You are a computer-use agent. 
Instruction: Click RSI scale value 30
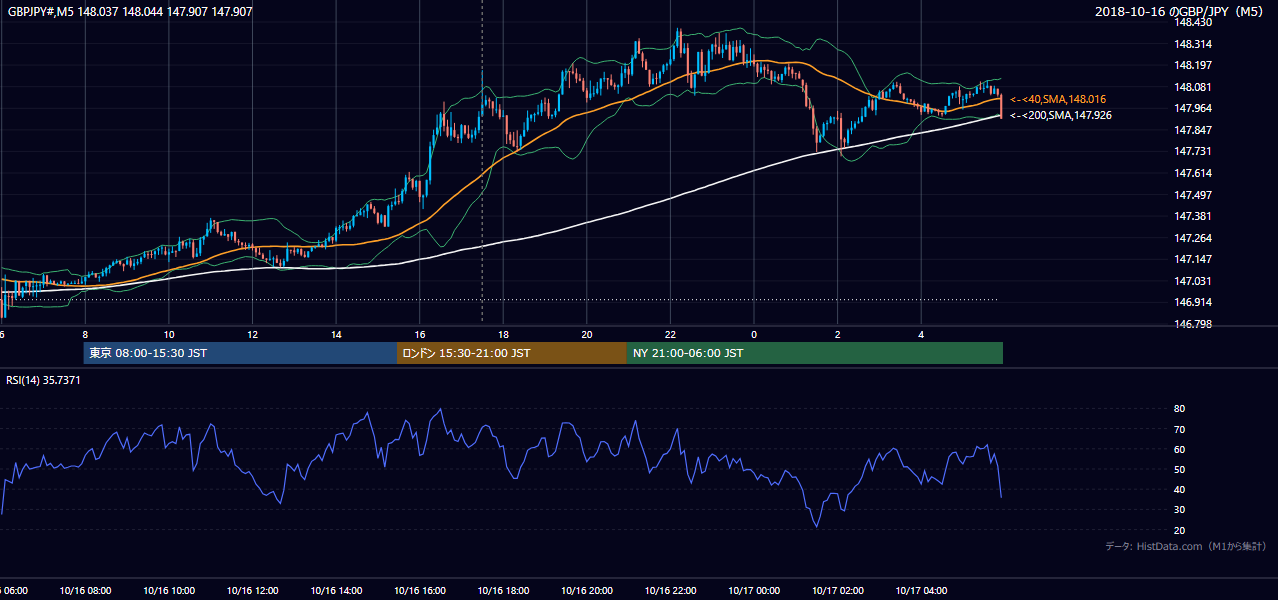pyautogui.click(x=1179, y=510)
